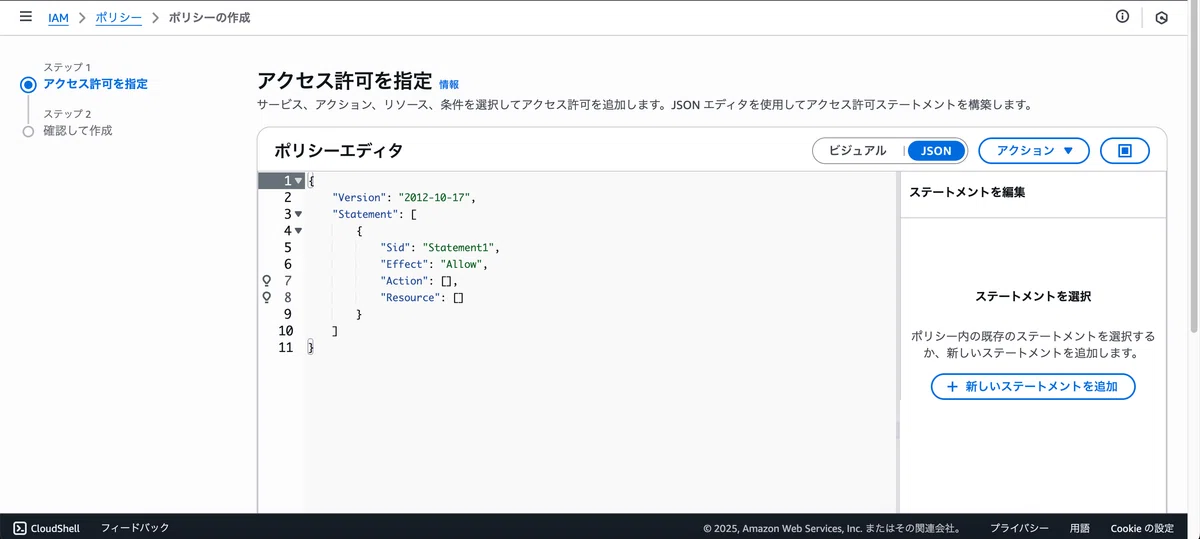Open プライバシー footer link
The height and width of the screenshot is (539, 1200).
1019,528
